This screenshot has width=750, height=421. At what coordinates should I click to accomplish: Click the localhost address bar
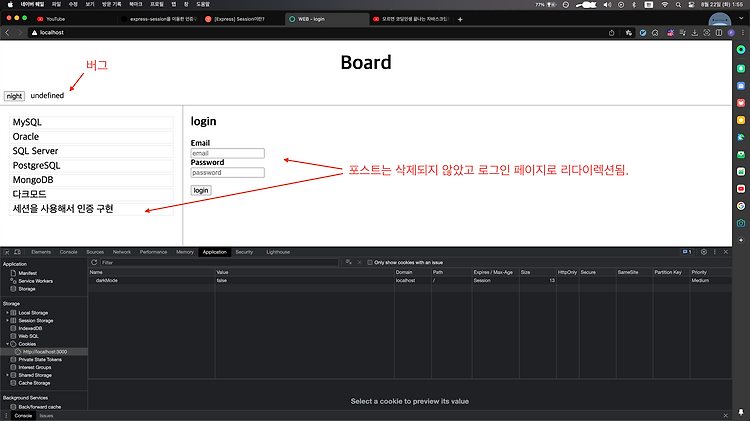(x=316, y=33)
